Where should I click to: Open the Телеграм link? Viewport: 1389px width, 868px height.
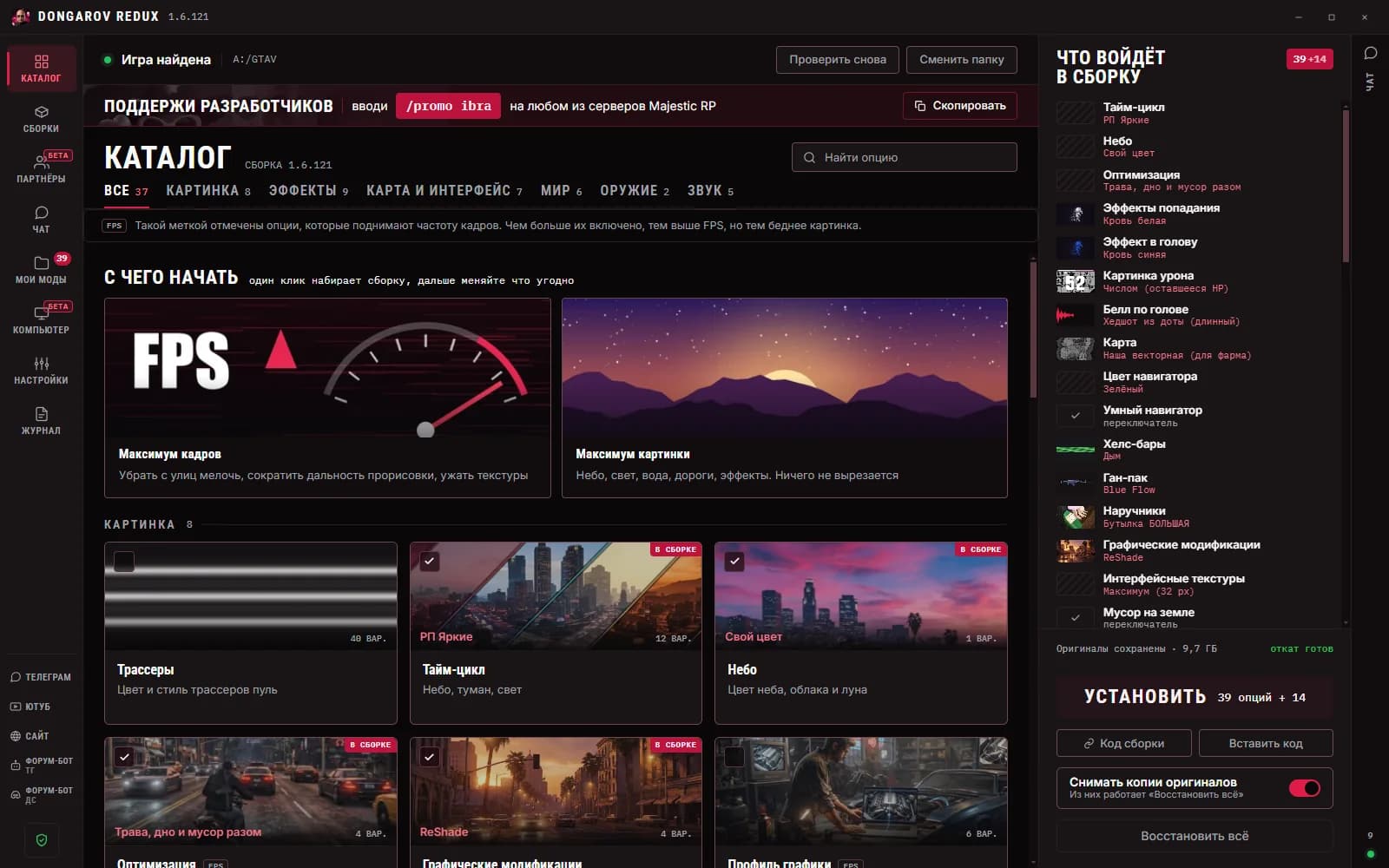coord(41,677)
